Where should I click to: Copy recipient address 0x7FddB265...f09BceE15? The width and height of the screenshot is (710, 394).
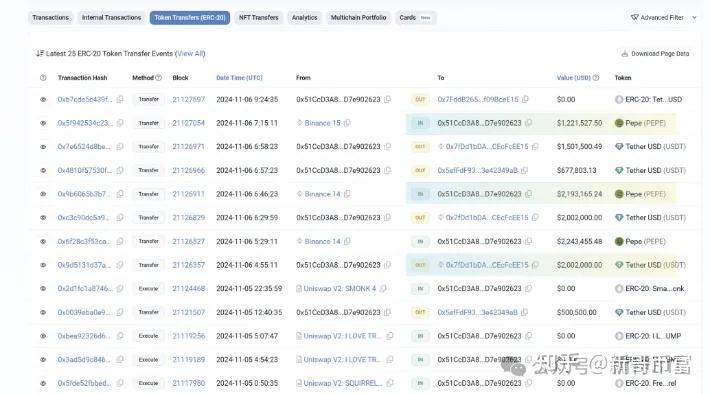[525, 100]
